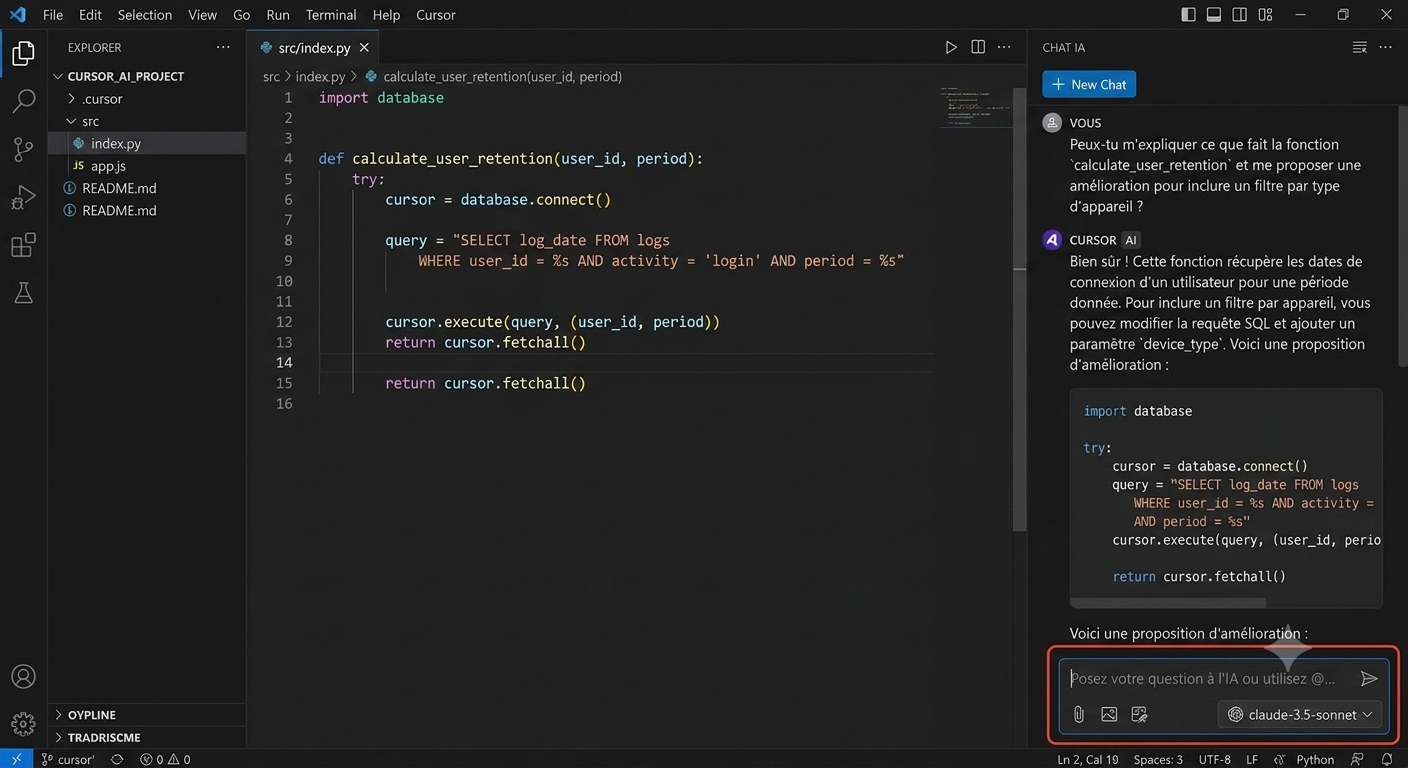
Task: Open the Chat IA panel more actions
Action: (x=1385, y=47)
